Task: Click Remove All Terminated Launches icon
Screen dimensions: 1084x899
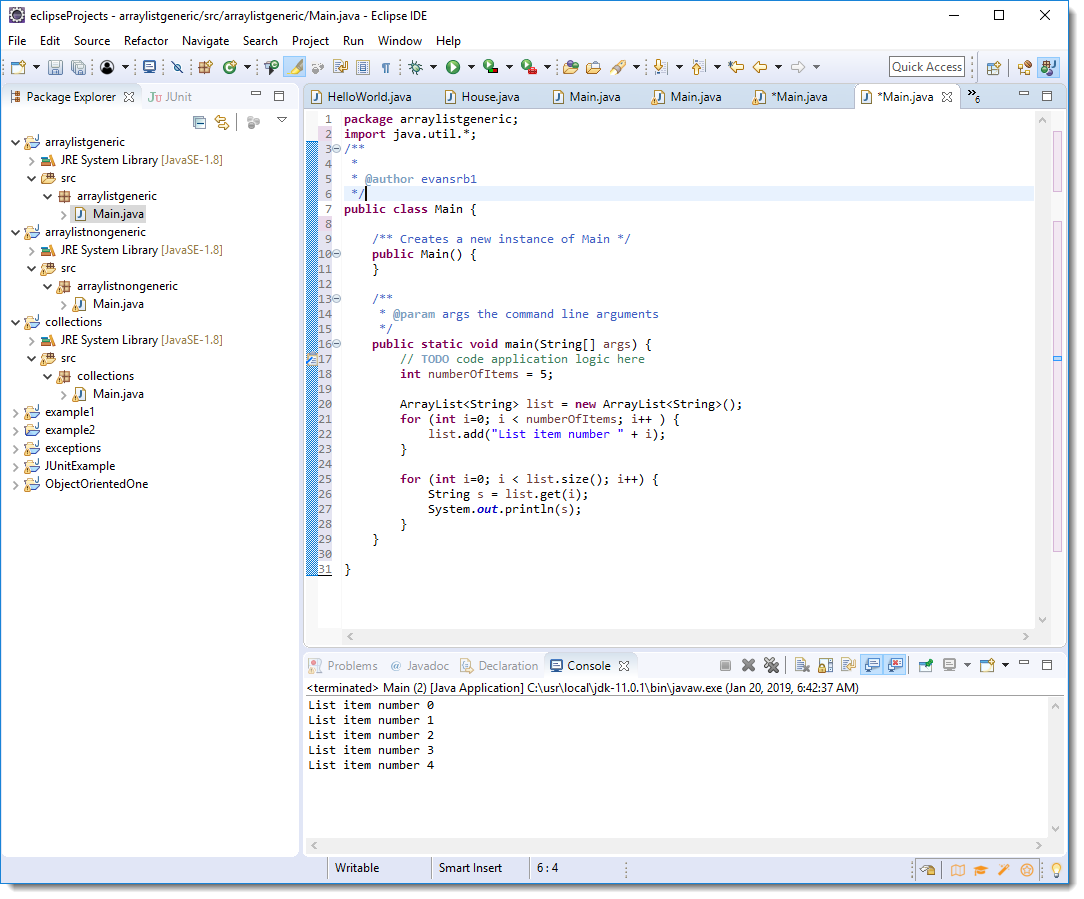Action: pyautogui.click(x=772, y=665)
